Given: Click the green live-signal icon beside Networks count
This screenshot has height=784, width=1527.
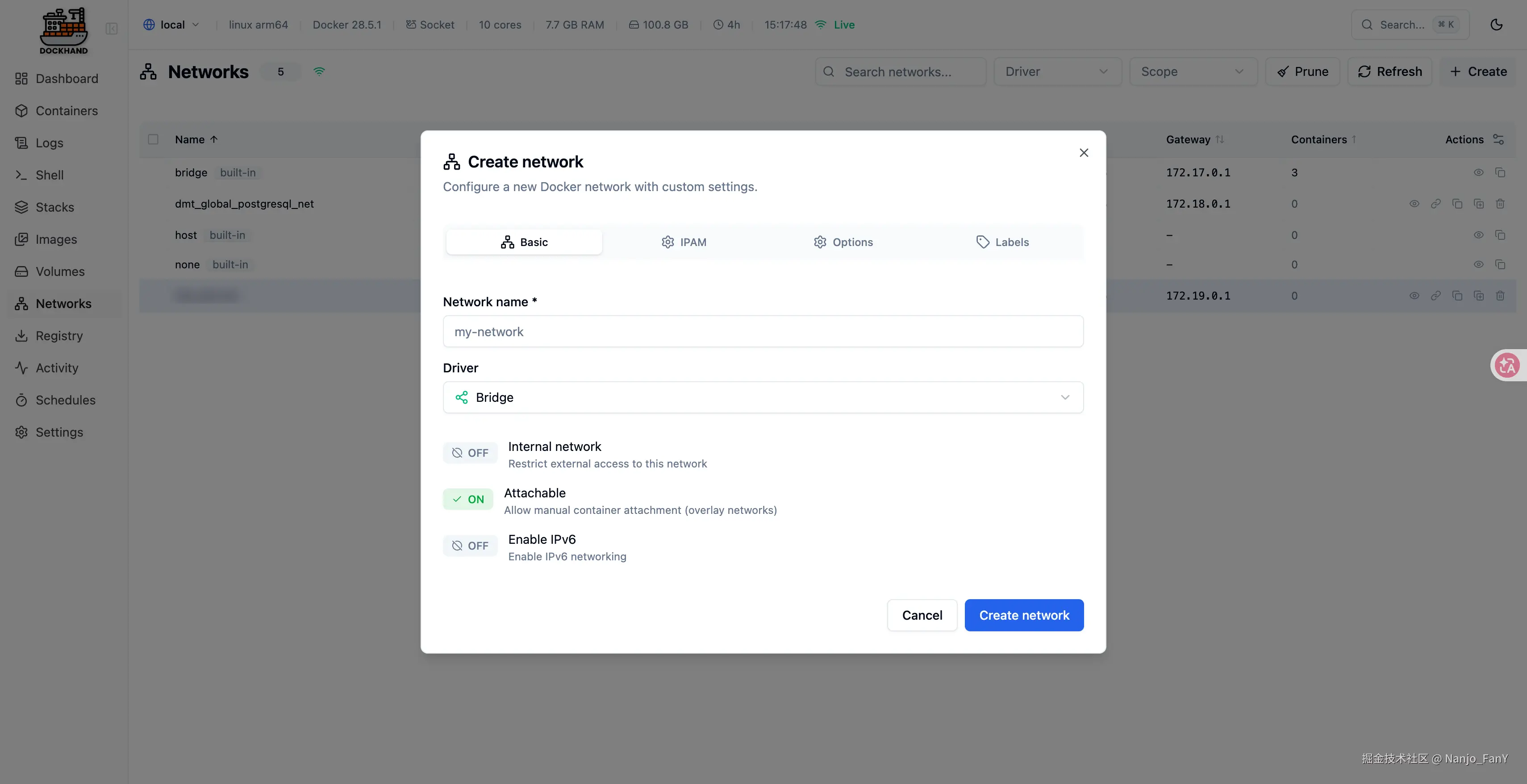Looking at the screenshot, I should click(x=319, y=72).
